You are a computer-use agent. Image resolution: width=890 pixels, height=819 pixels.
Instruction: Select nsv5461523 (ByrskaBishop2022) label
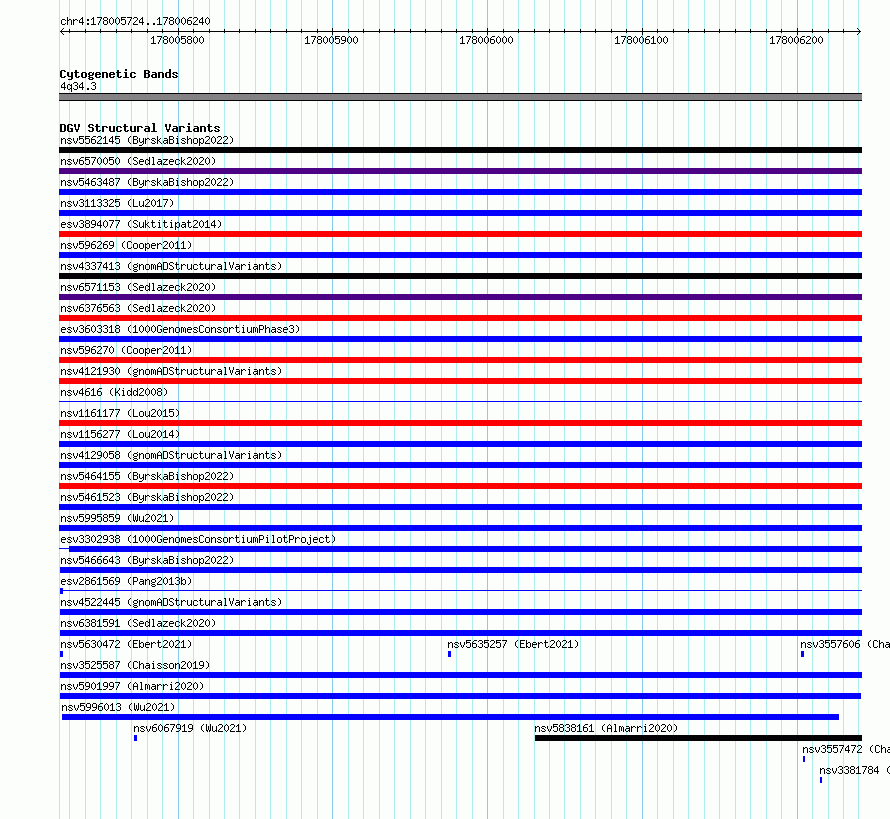click(147, 497)
